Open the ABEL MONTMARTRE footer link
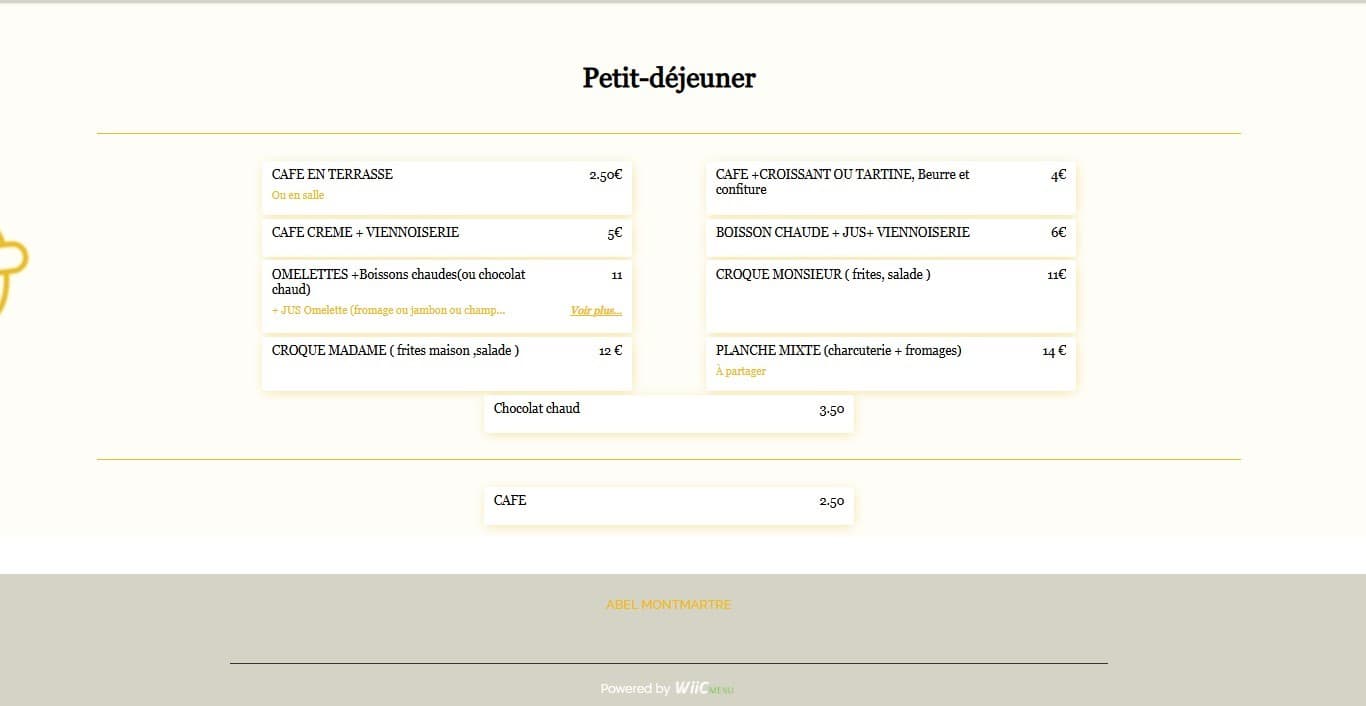The height and width of the screenshot is (706, 1366). (668, 604)
